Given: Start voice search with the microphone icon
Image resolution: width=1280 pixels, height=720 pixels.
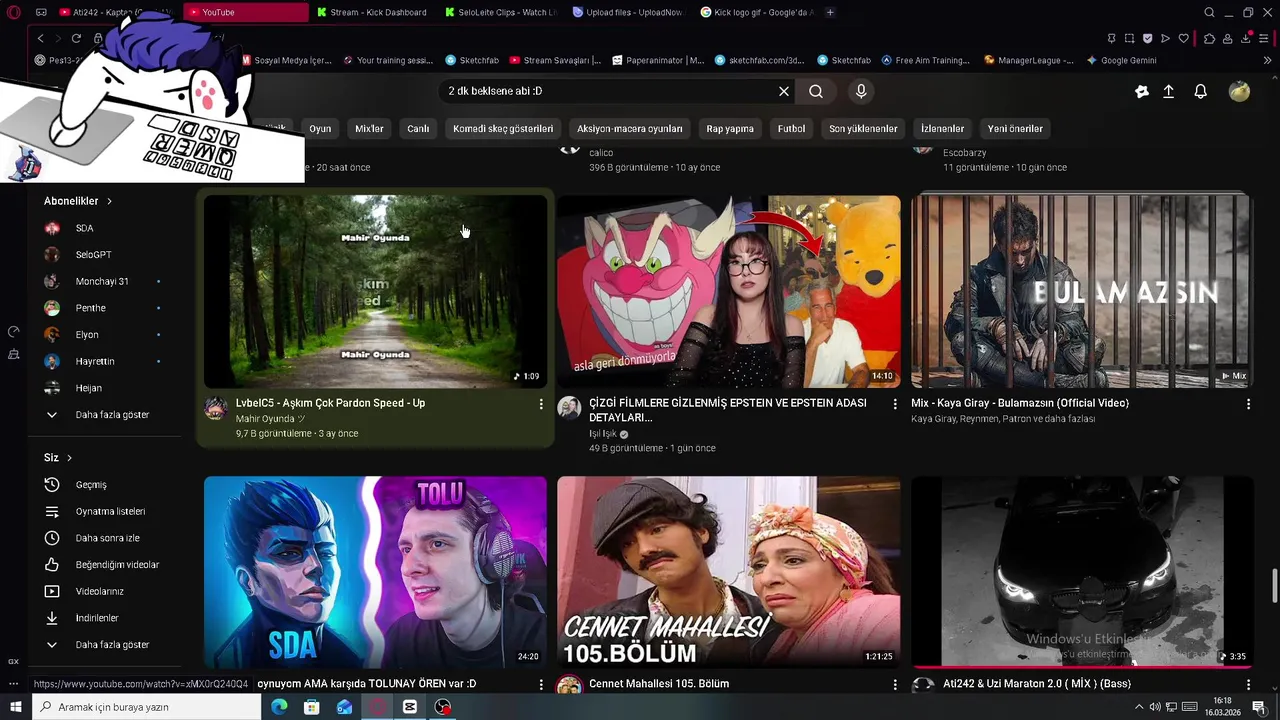Looking at the screenshot, I should tap(861, 91).
